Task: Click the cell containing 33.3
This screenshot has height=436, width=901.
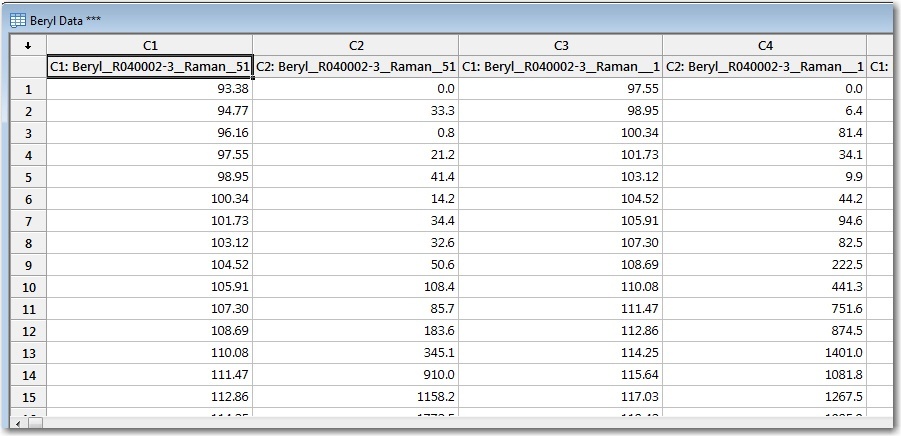Action: (x=355, y=111)
